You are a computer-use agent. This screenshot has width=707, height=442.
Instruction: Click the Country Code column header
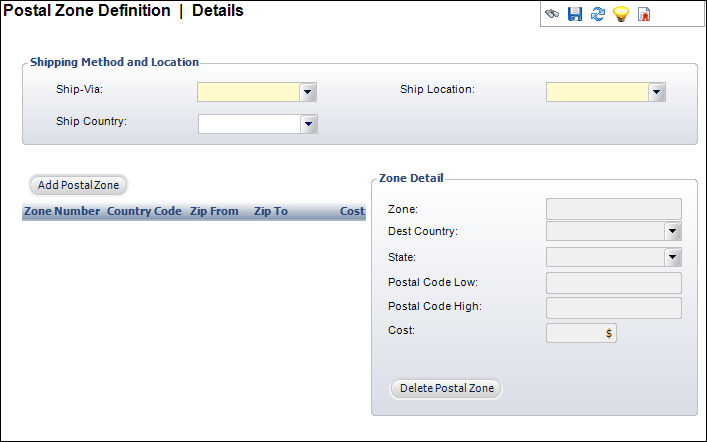coord(144,212)
